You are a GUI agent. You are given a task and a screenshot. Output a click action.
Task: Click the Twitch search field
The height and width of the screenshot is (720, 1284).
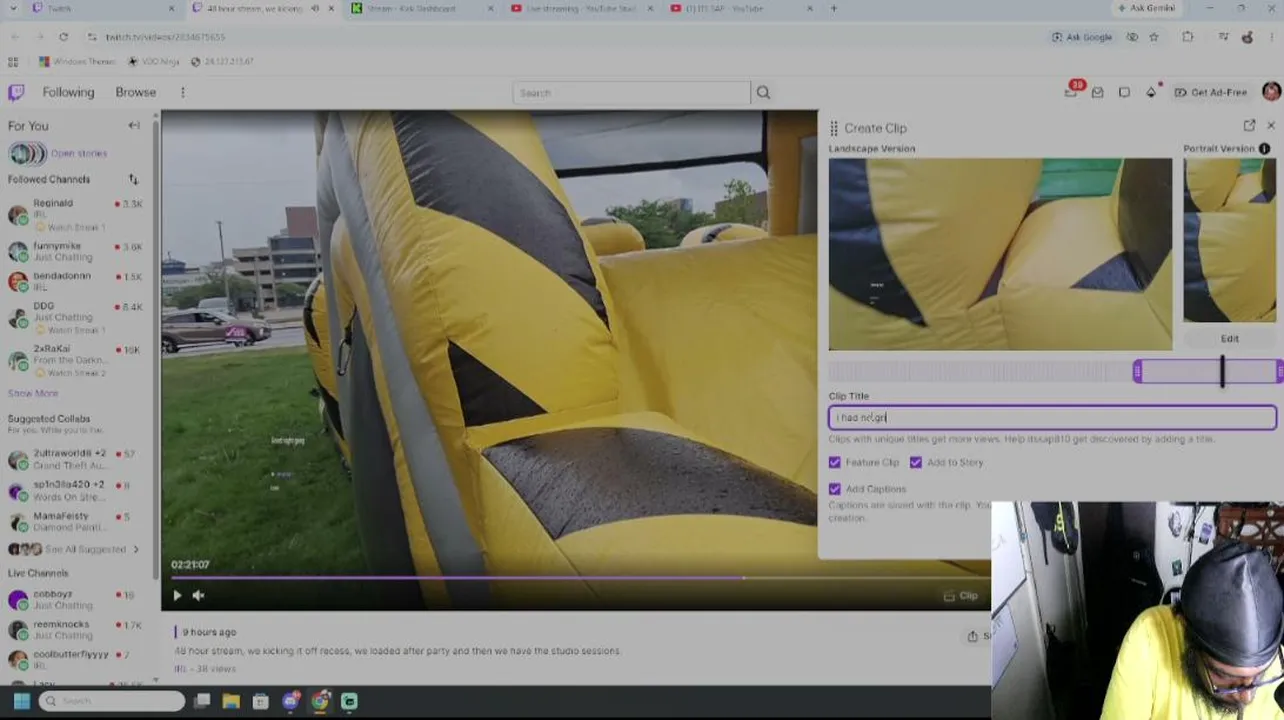pyautogui.click(x=631, y=93)
